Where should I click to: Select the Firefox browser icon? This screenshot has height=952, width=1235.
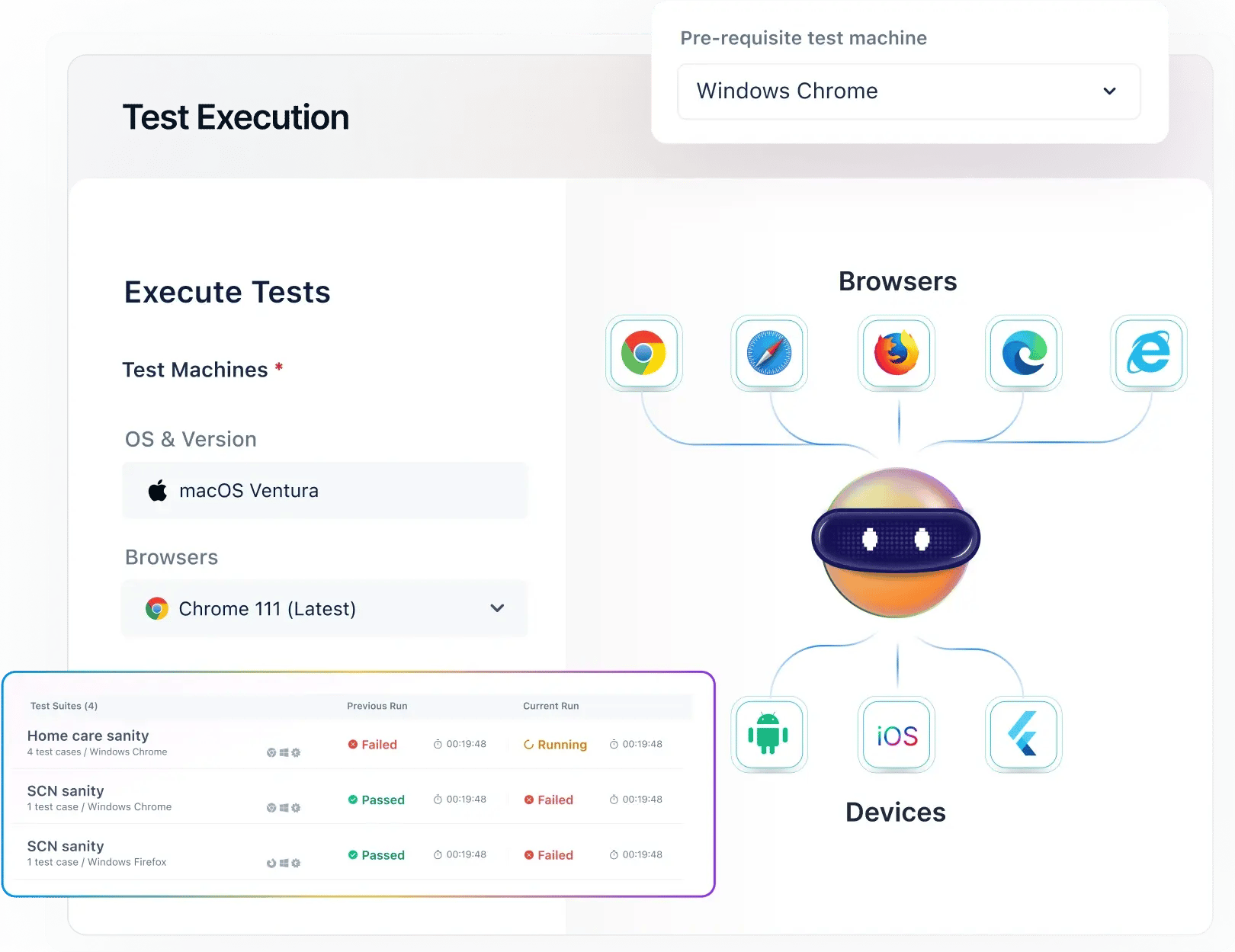pos(896,353)
